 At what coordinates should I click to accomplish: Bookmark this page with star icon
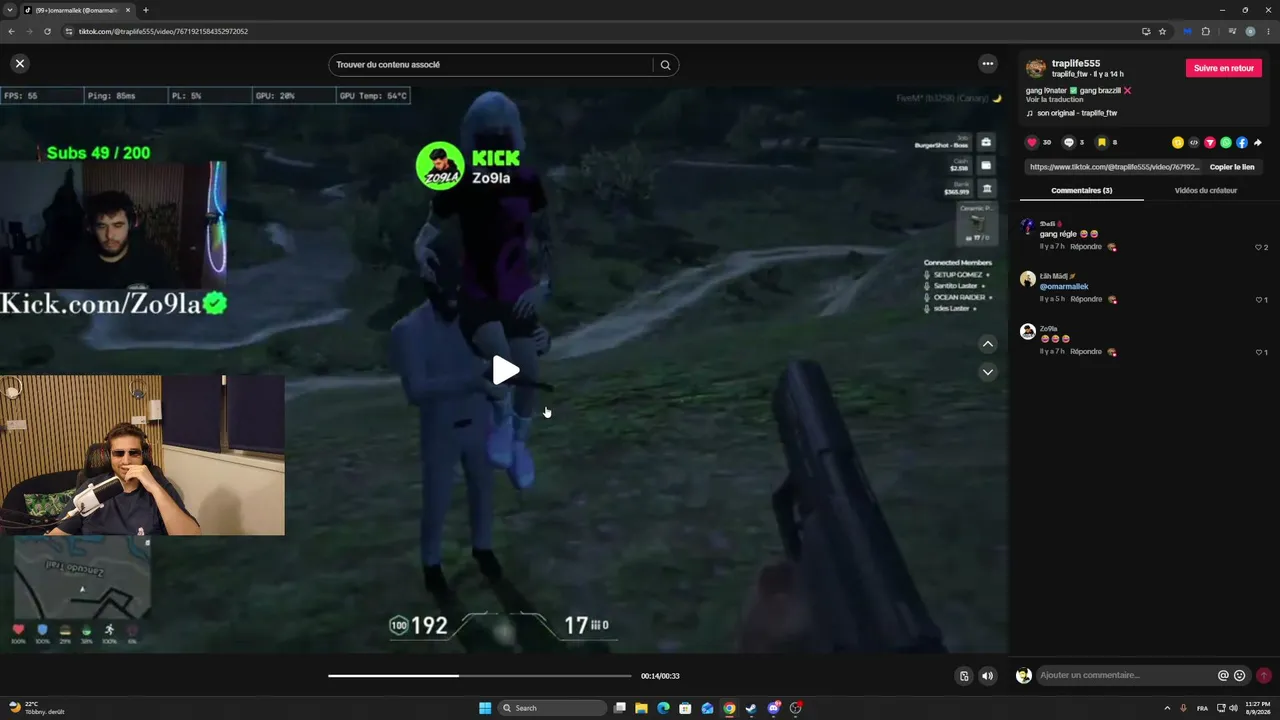[x=1163, y=31]
